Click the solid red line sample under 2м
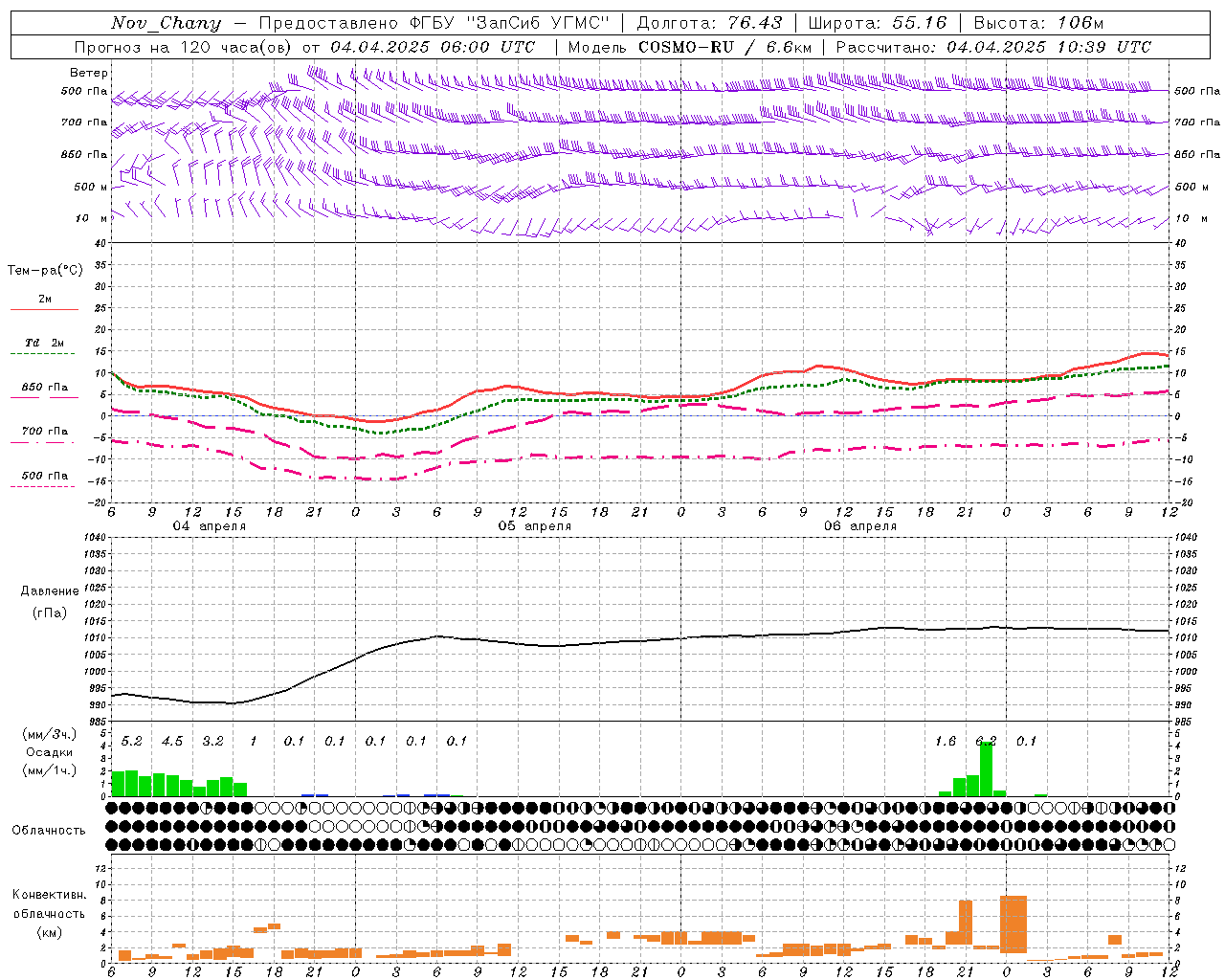Viewport: 1225px width, 980px height. [x=44, y=310]
